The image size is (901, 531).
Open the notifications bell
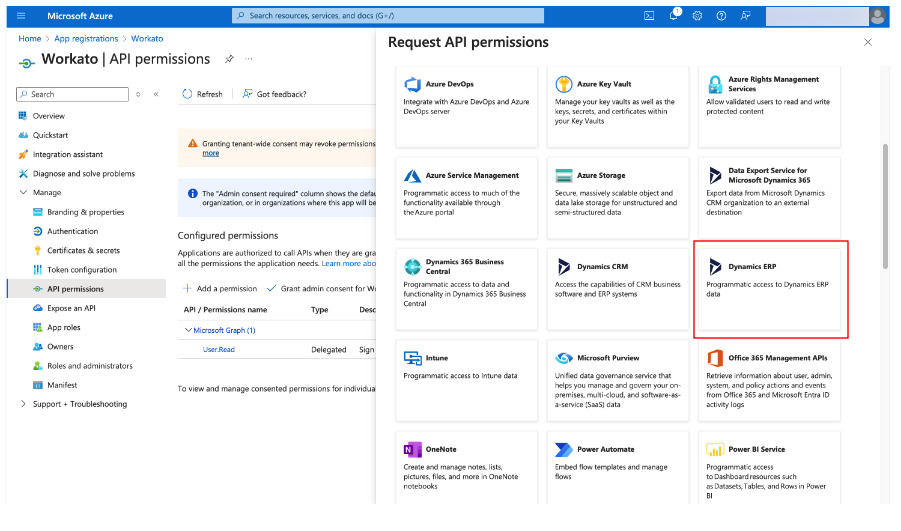(673, 16)
